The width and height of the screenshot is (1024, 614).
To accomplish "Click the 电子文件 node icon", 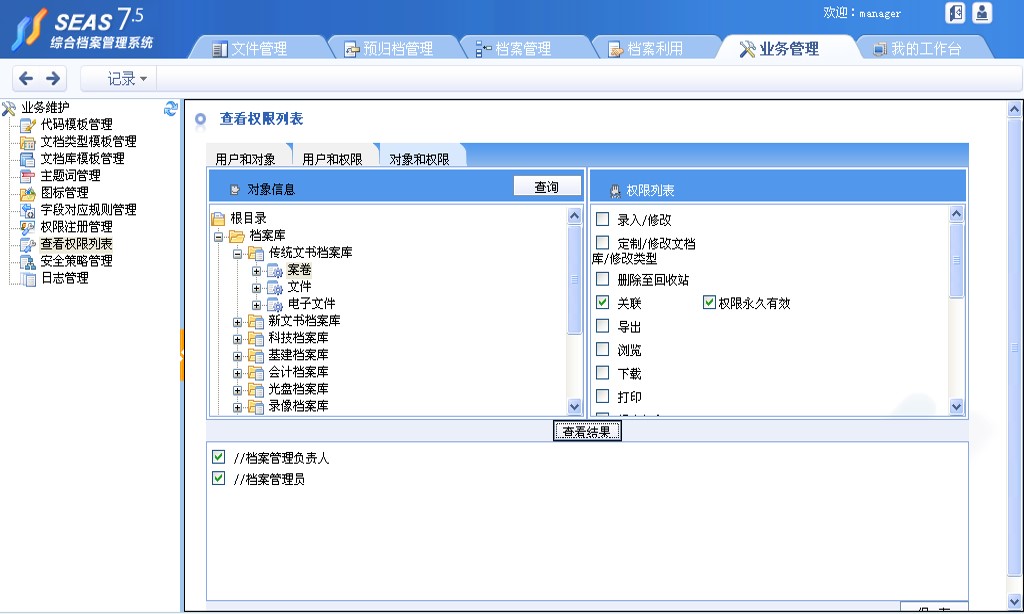I will 275,304.
